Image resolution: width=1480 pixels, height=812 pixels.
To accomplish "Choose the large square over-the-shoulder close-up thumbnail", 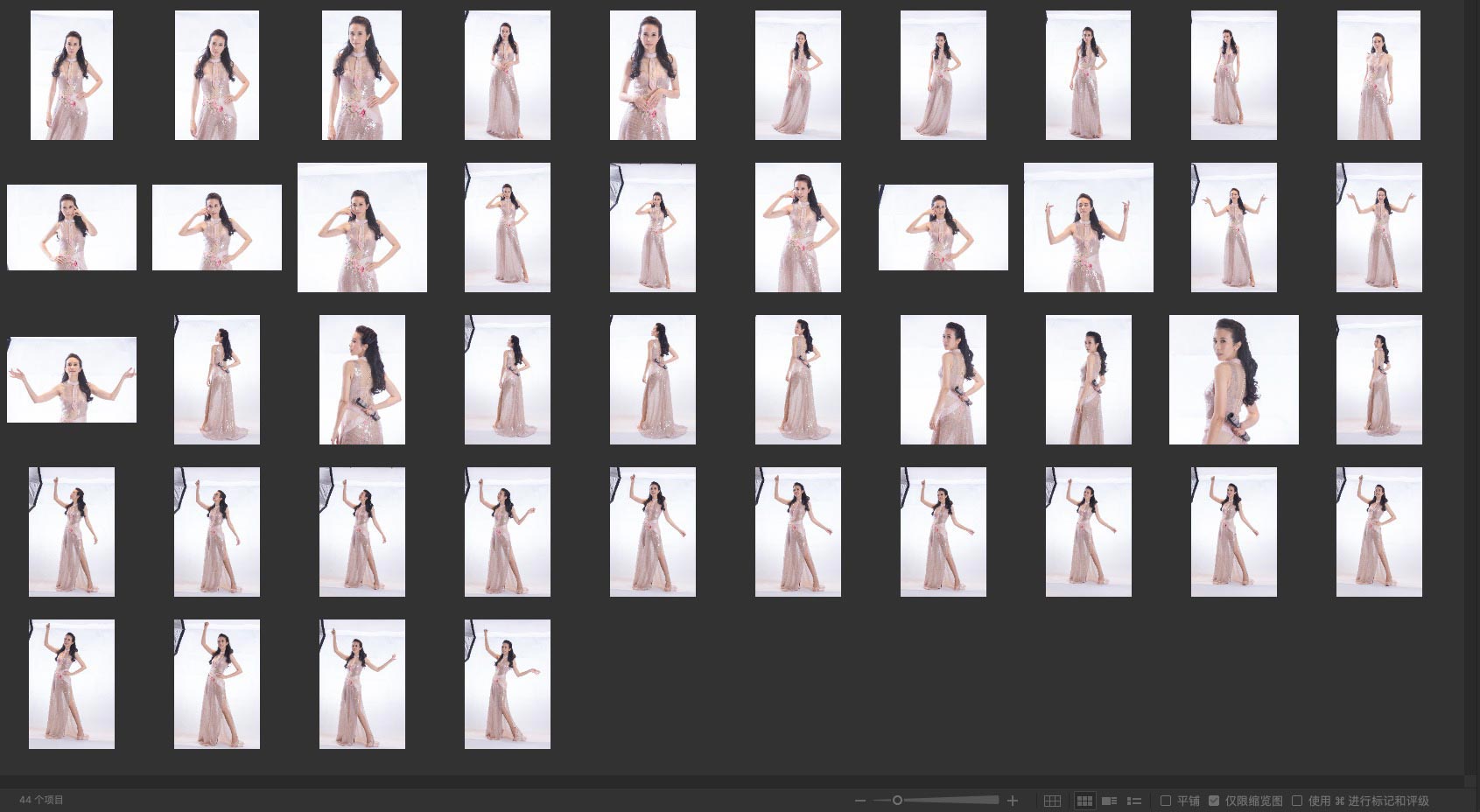I will pos(1233,380).
